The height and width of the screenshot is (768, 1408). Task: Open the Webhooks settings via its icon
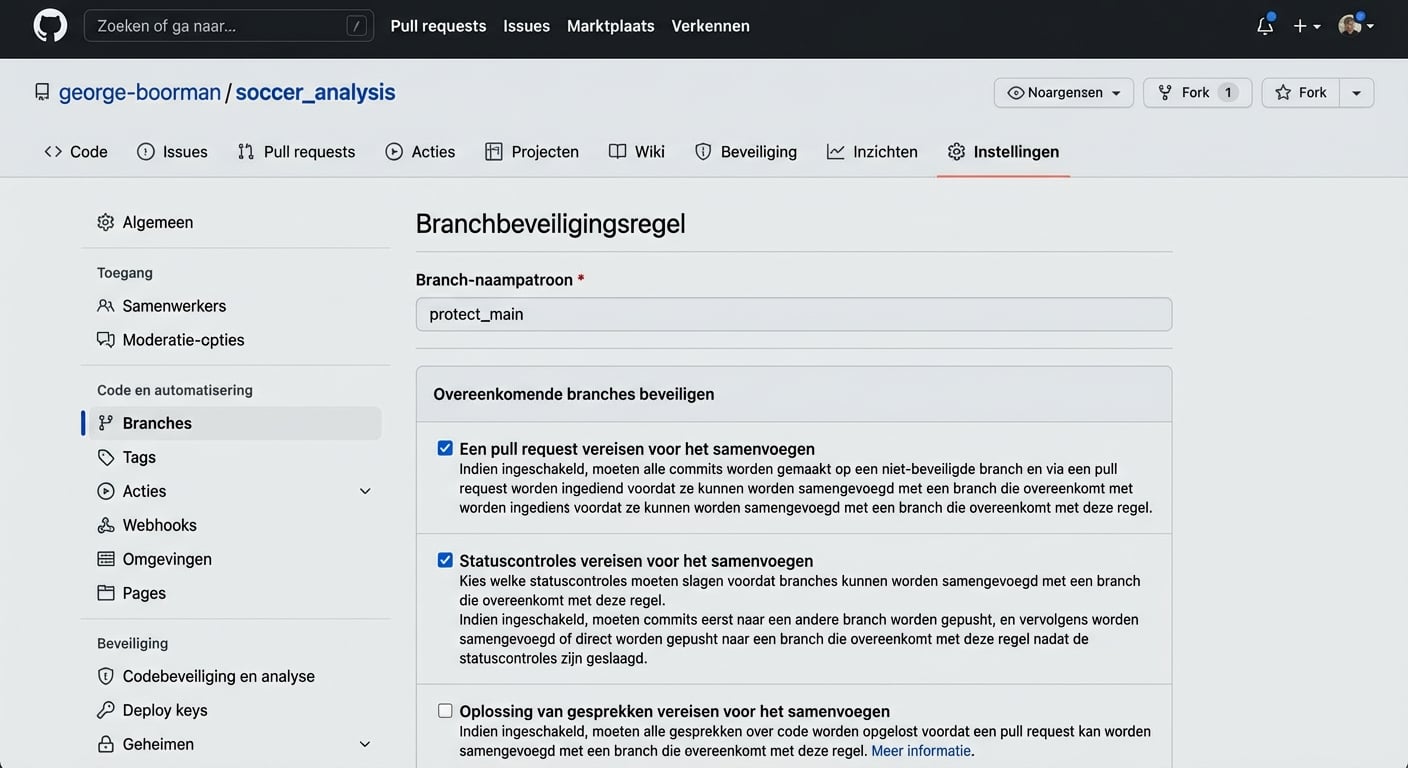pos(105,524)
